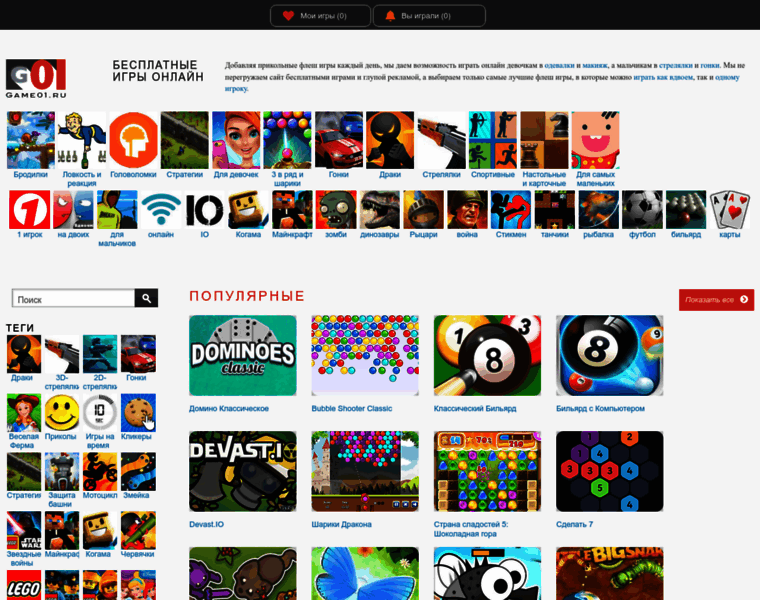Open the LEGO tag icon
Screen dimensions: 760x600
(x=24, y=585)
